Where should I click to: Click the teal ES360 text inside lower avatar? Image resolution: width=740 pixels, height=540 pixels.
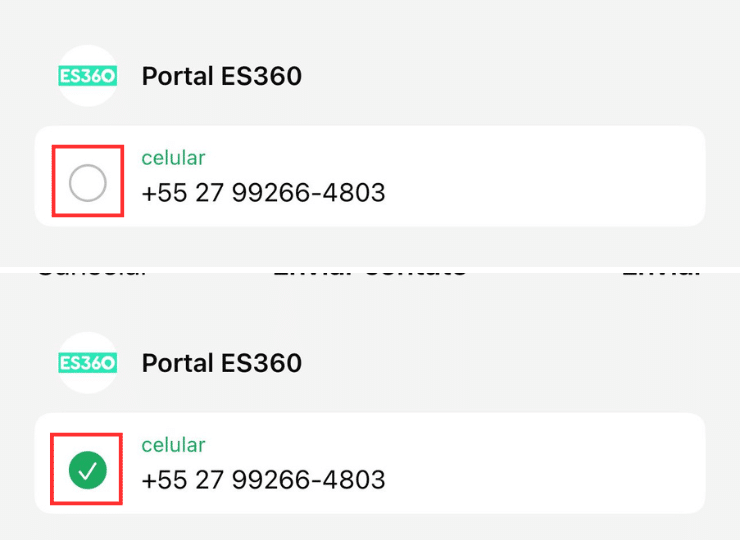tap(88, 363)
